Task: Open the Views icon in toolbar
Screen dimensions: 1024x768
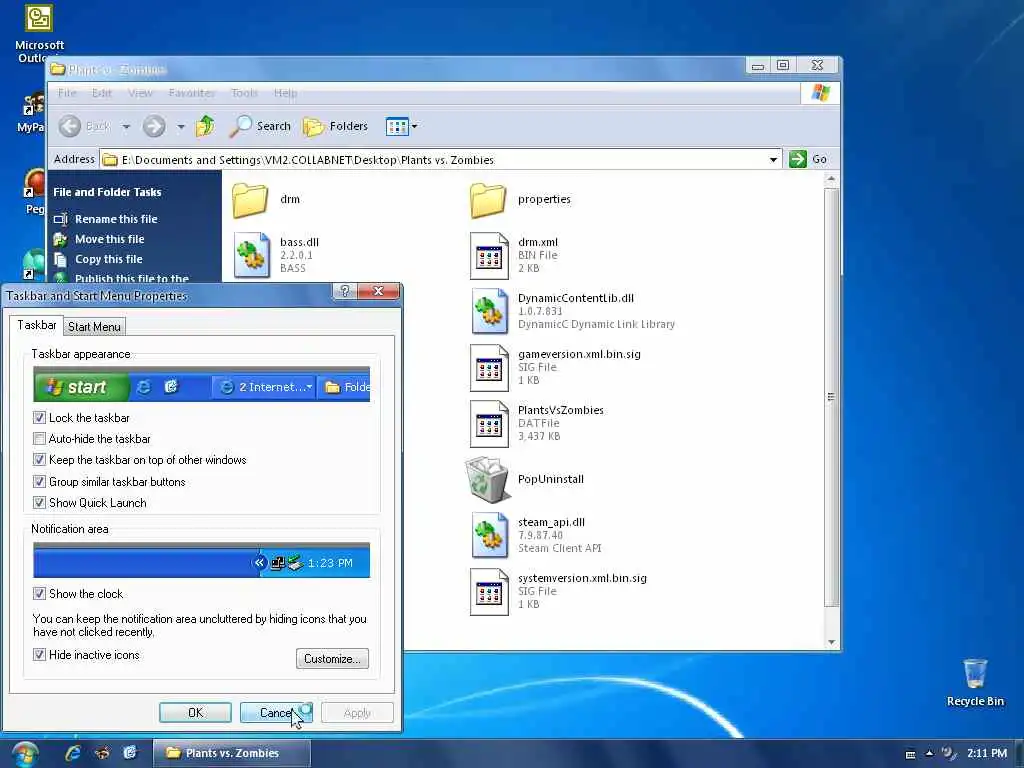Action: pos(396,126)
